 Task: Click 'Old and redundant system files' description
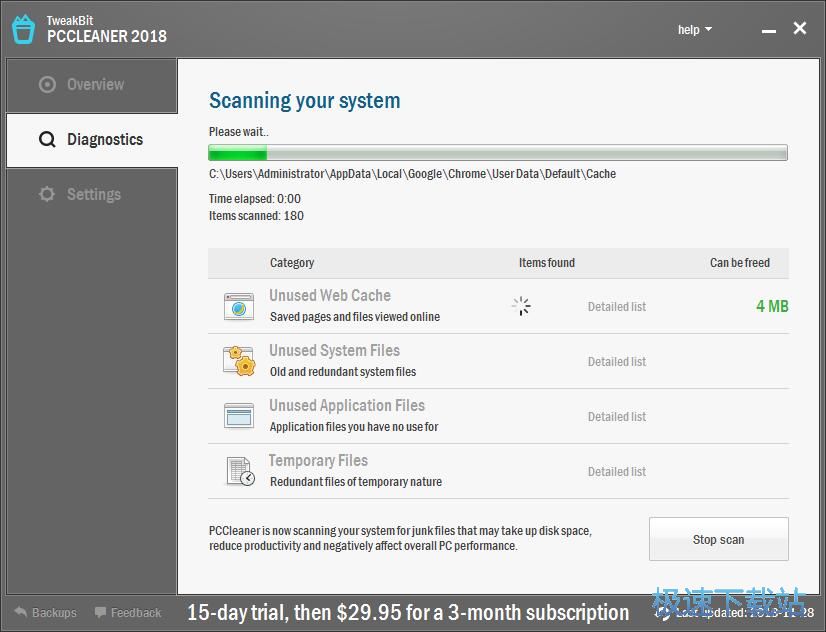point(343,372)
